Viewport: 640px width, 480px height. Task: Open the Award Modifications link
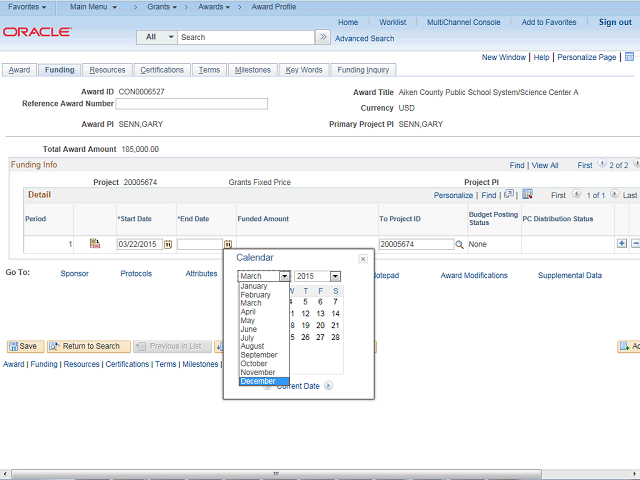[474, 274]
